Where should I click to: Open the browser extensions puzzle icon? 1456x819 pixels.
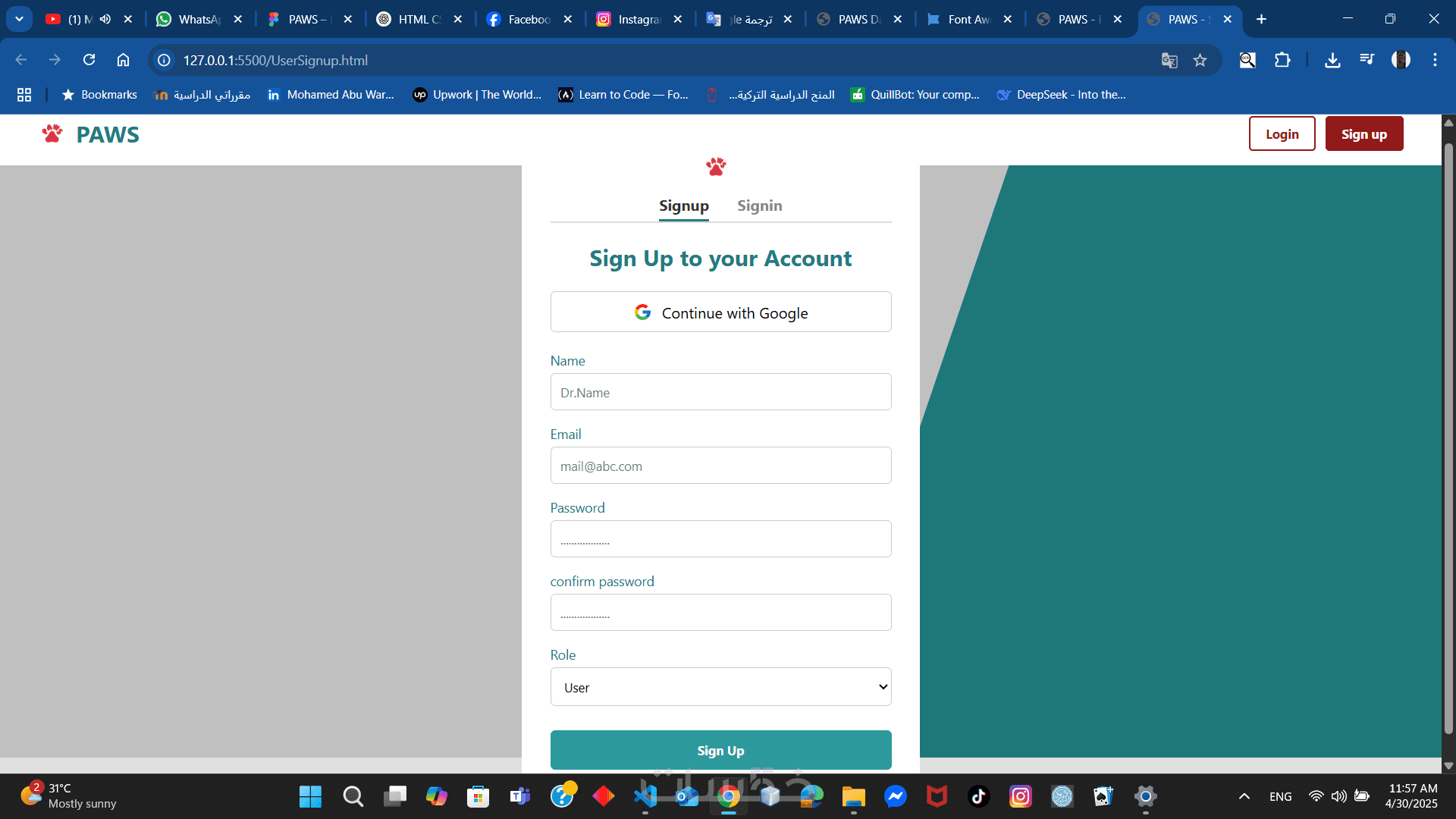click(1282, 60)
